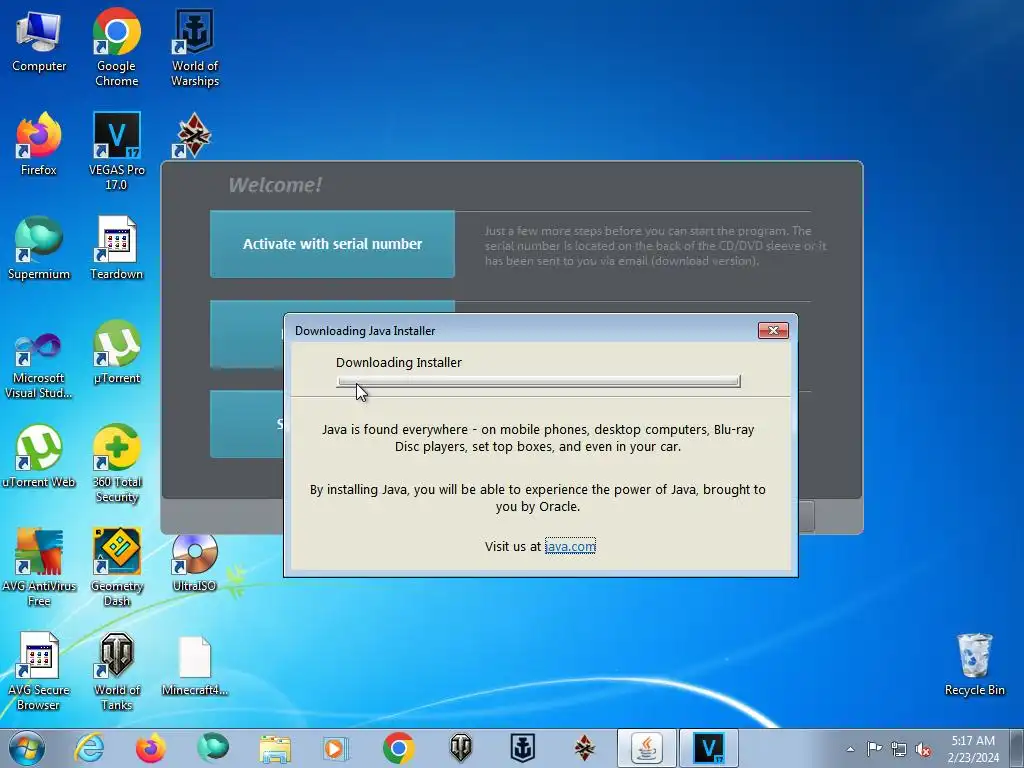The height and width of the screenshot is (768, 1024).
Task: Click the Welcome! heading in VEGAS window
Action: pos(275,185)
